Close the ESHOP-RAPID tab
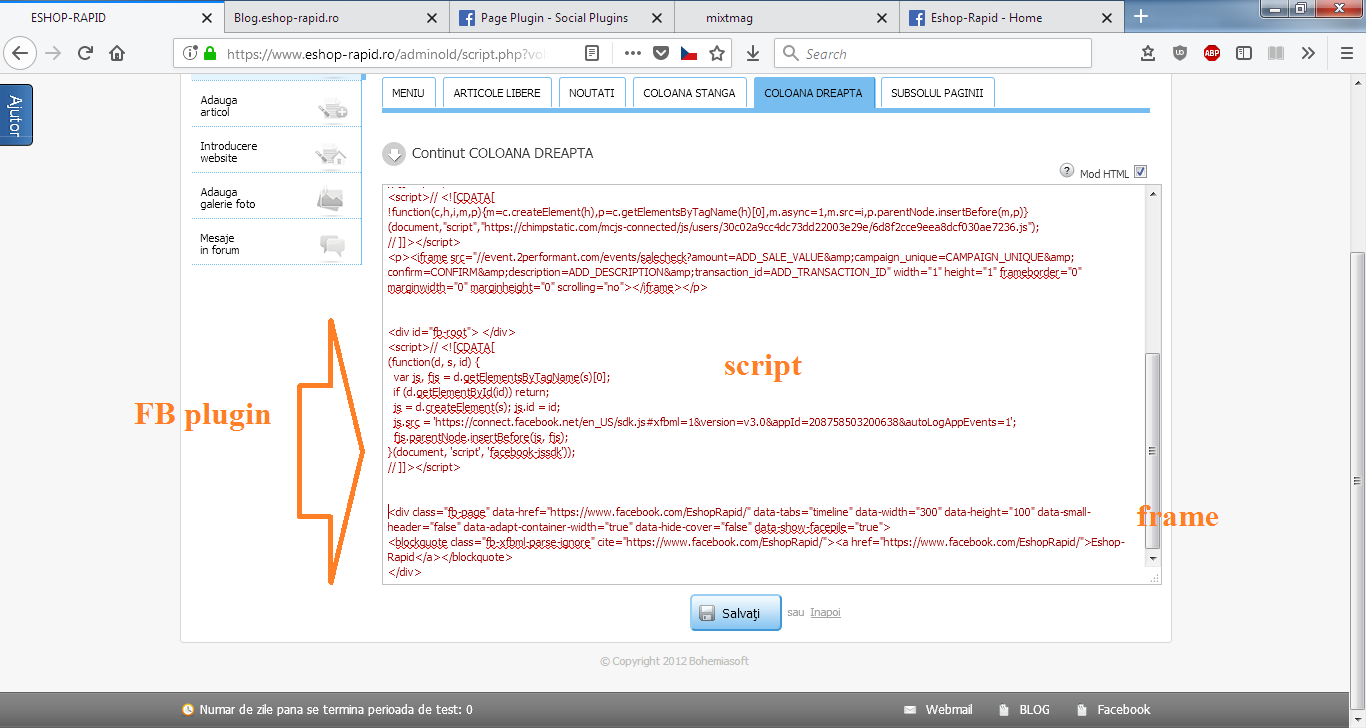 pyautogui.click(x=207, y=18)
